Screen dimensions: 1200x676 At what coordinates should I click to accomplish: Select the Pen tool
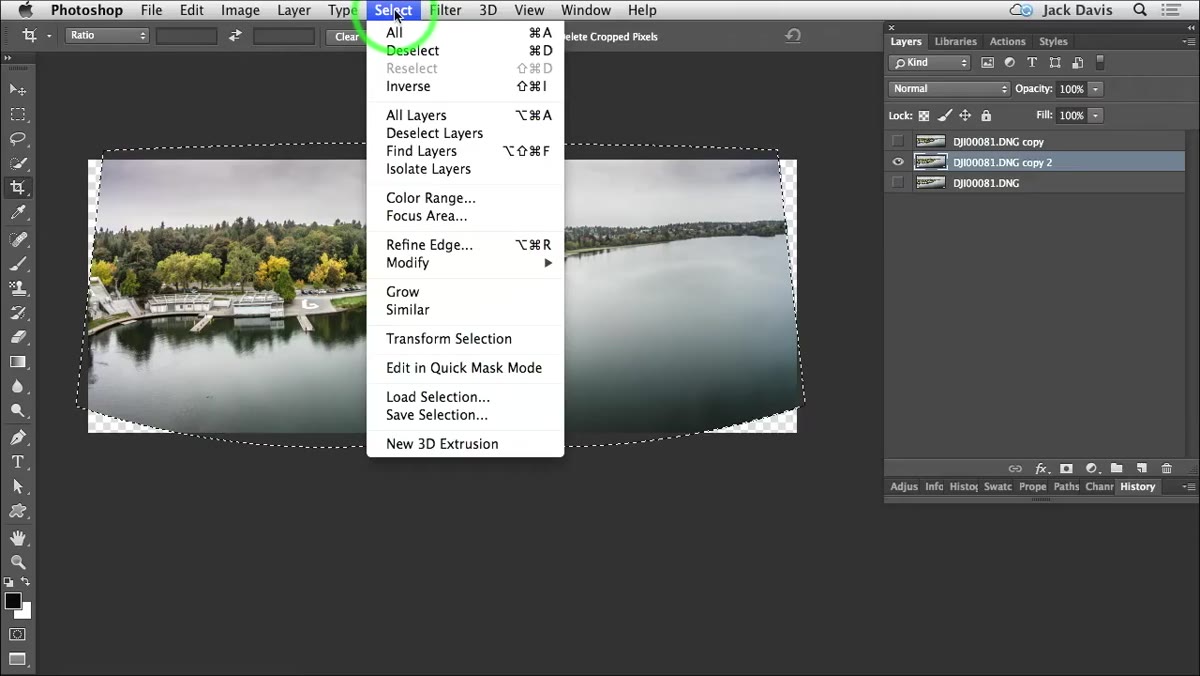(x=18, y=437)
